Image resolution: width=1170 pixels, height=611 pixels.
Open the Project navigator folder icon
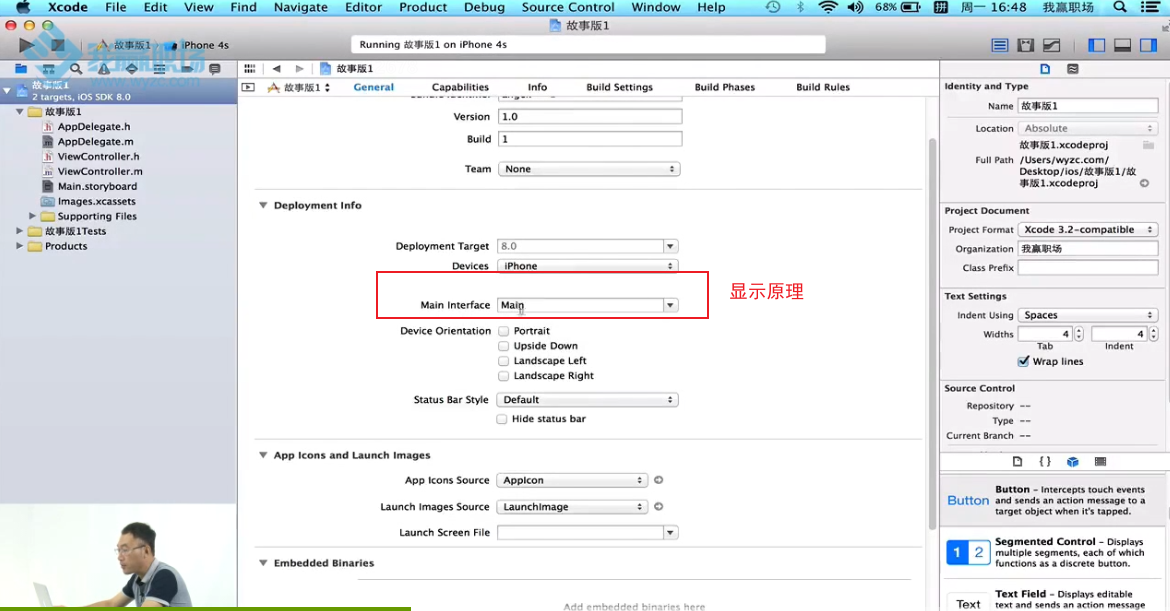coord(21,69)
